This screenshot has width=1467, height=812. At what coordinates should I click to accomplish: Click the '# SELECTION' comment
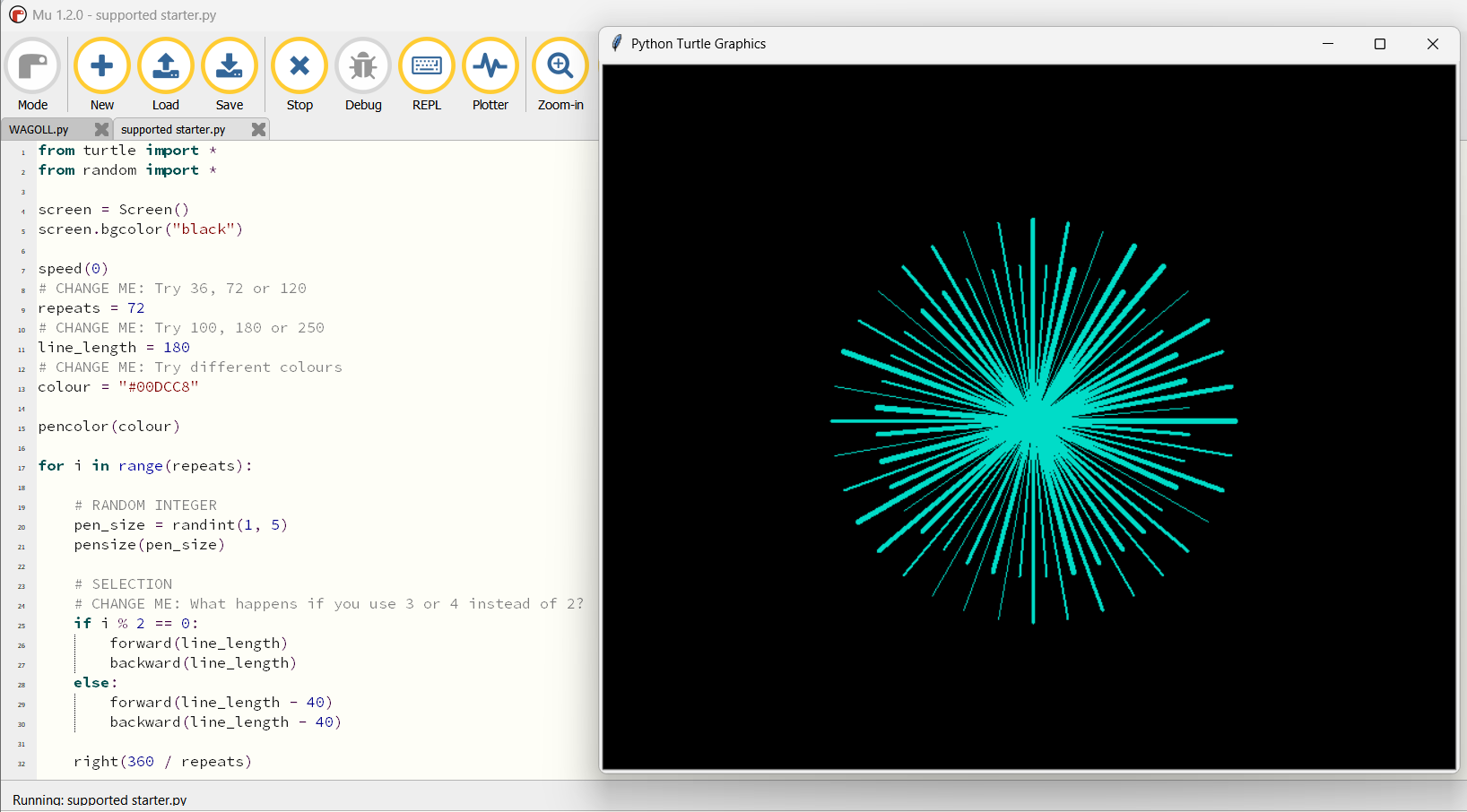point(123,584)
